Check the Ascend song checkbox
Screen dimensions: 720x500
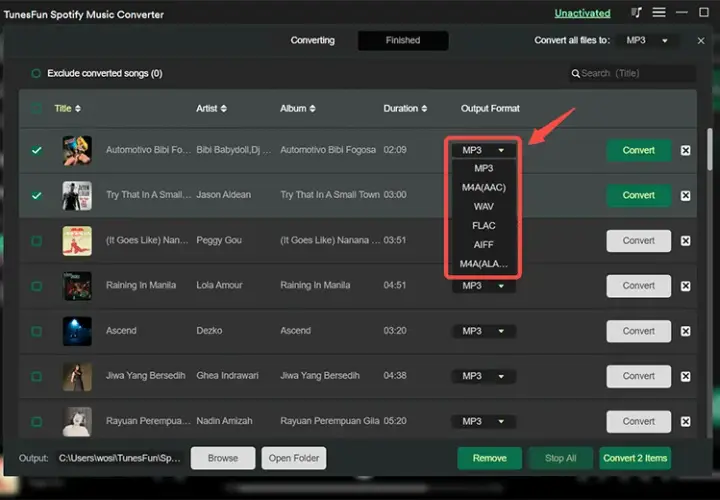[36, 331]
